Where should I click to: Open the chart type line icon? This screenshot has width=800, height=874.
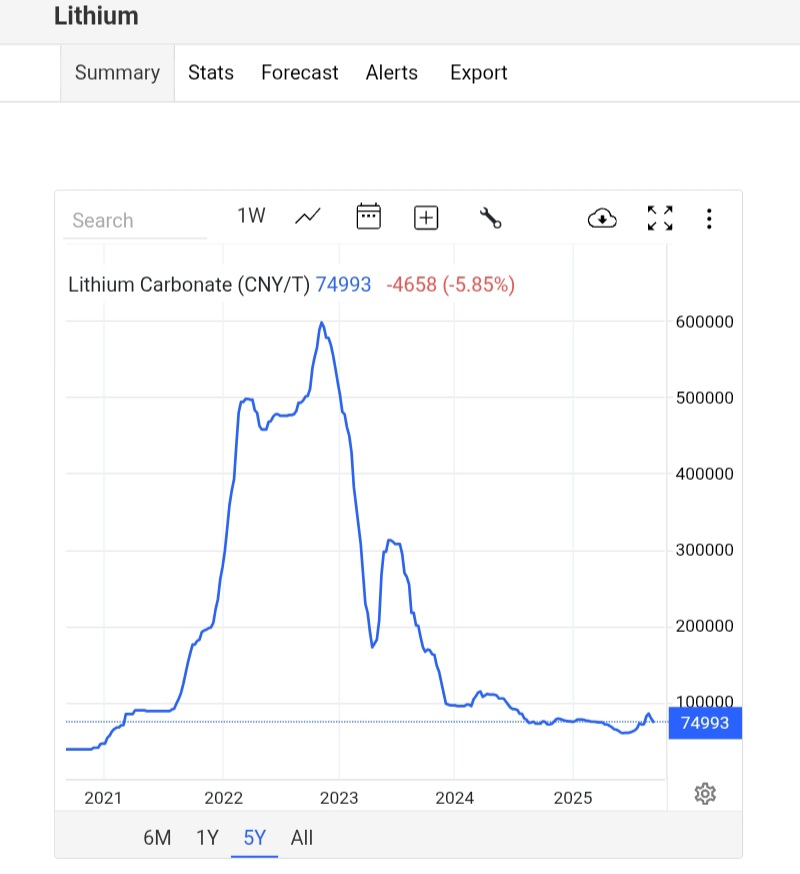tap(308, 217)
